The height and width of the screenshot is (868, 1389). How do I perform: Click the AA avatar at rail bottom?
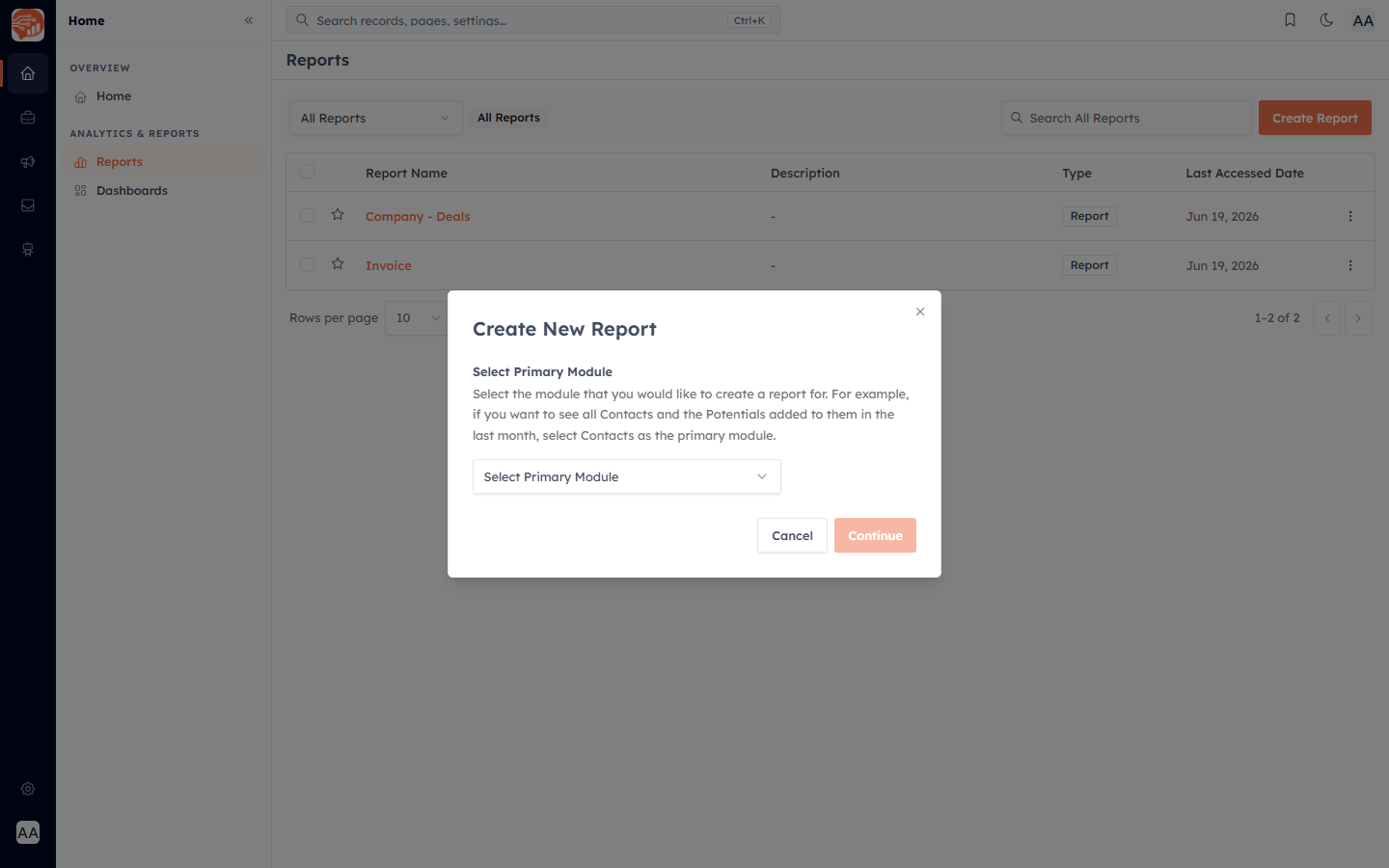click(28, 832)
